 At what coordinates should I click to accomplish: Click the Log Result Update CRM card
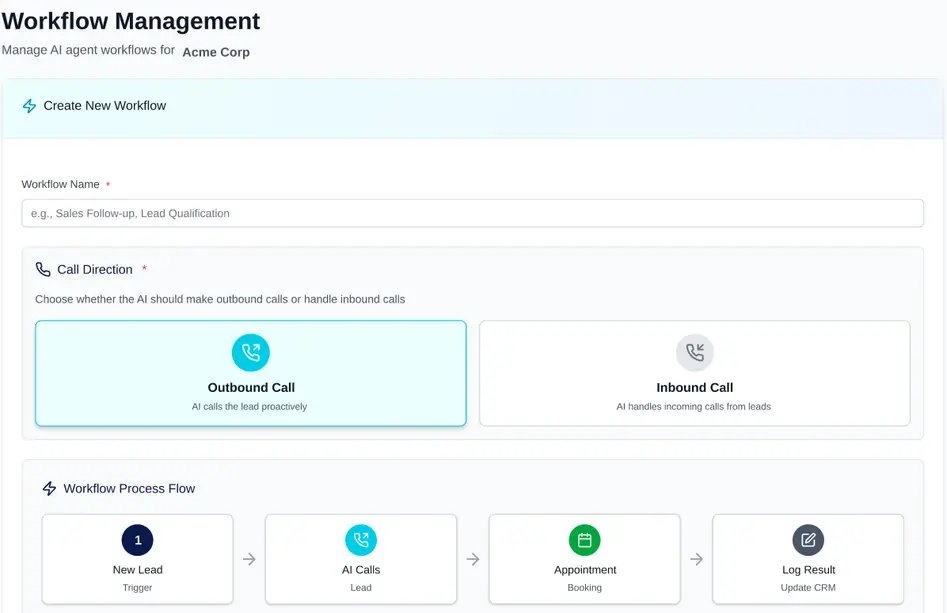pyautogui.click(x=808, y=559)
